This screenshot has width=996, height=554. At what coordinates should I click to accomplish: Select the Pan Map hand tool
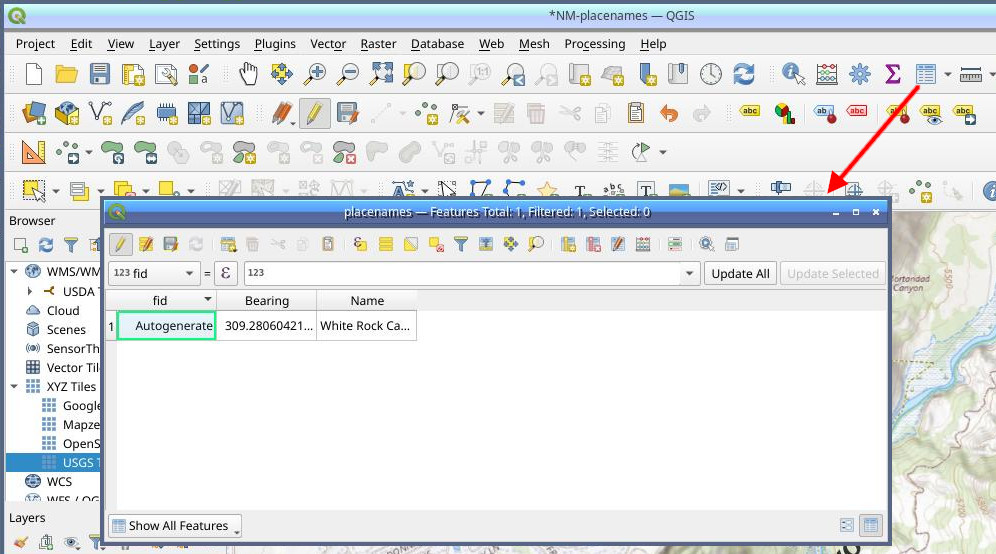coord(249,74)
